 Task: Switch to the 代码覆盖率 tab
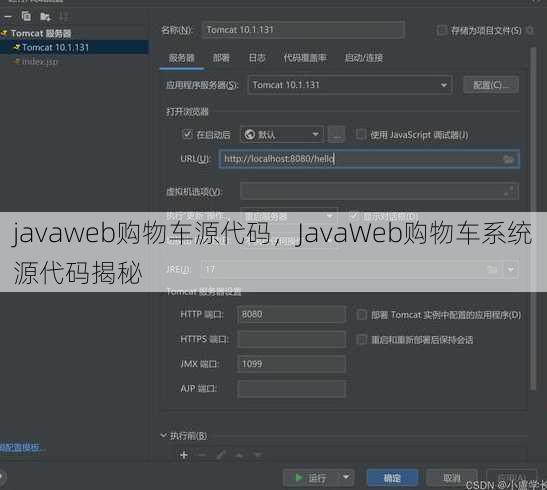click(305, 58)
